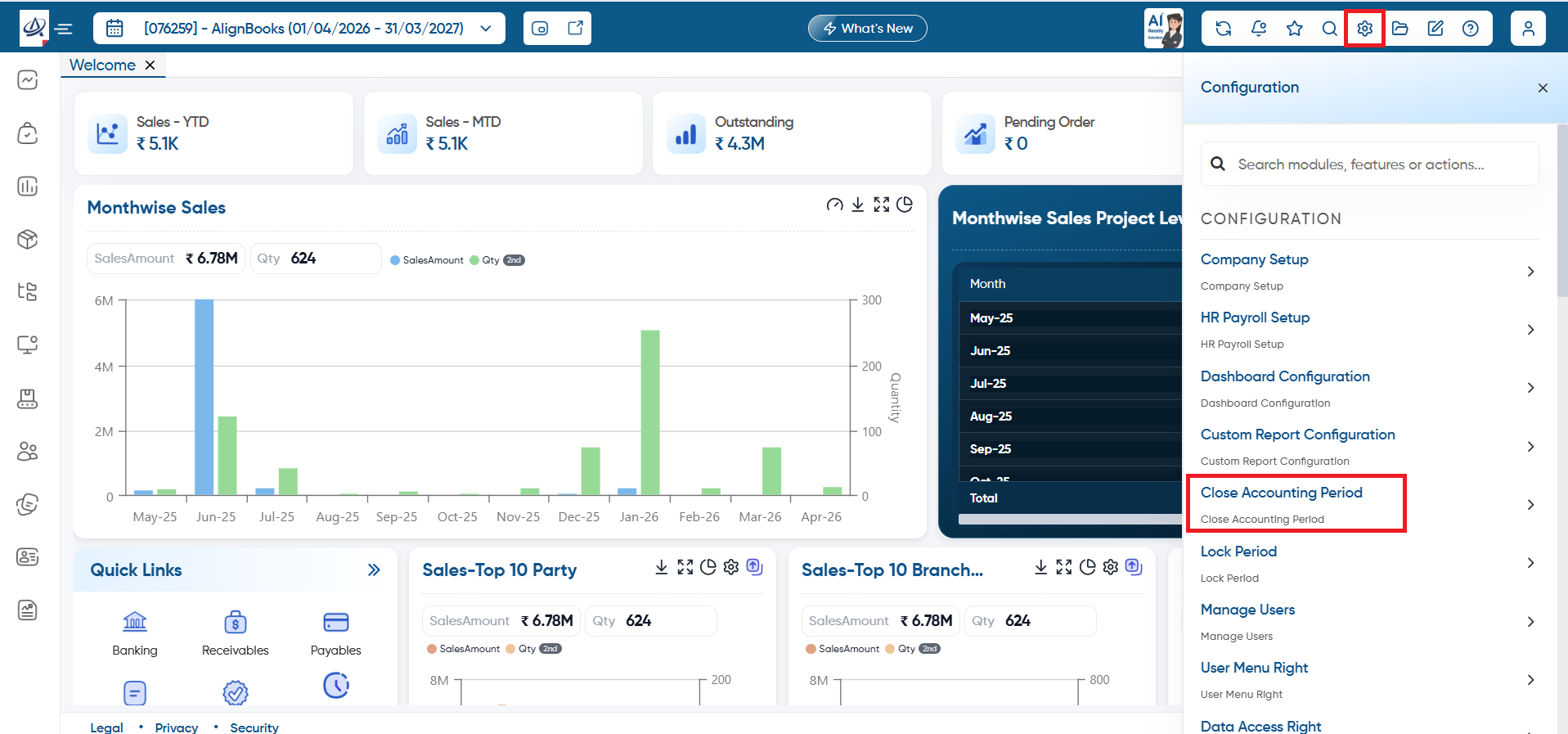Select the Welcome tab

point(102,65)
